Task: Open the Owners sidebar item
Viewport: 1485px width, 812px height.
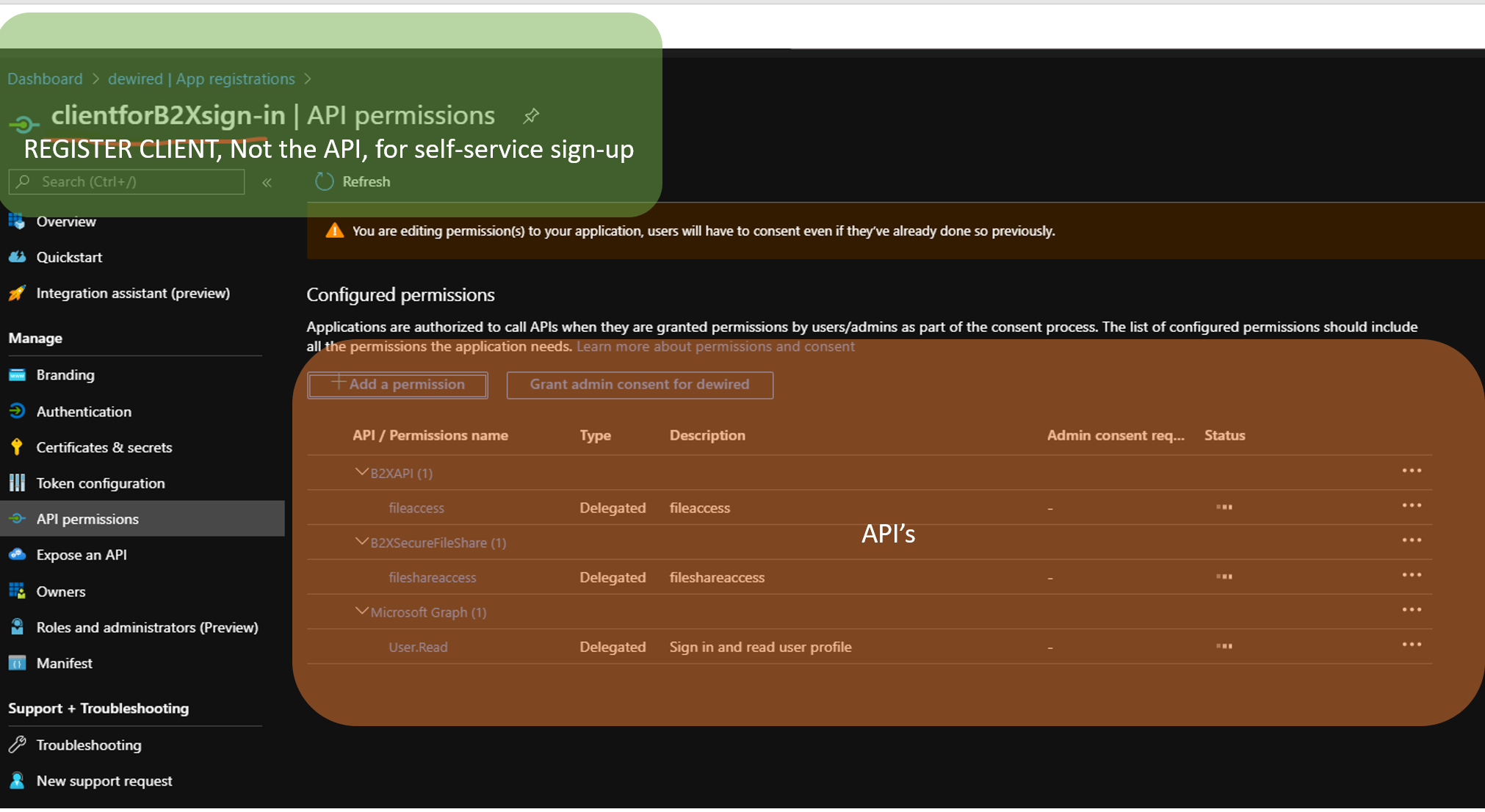Action: (61, 592)
